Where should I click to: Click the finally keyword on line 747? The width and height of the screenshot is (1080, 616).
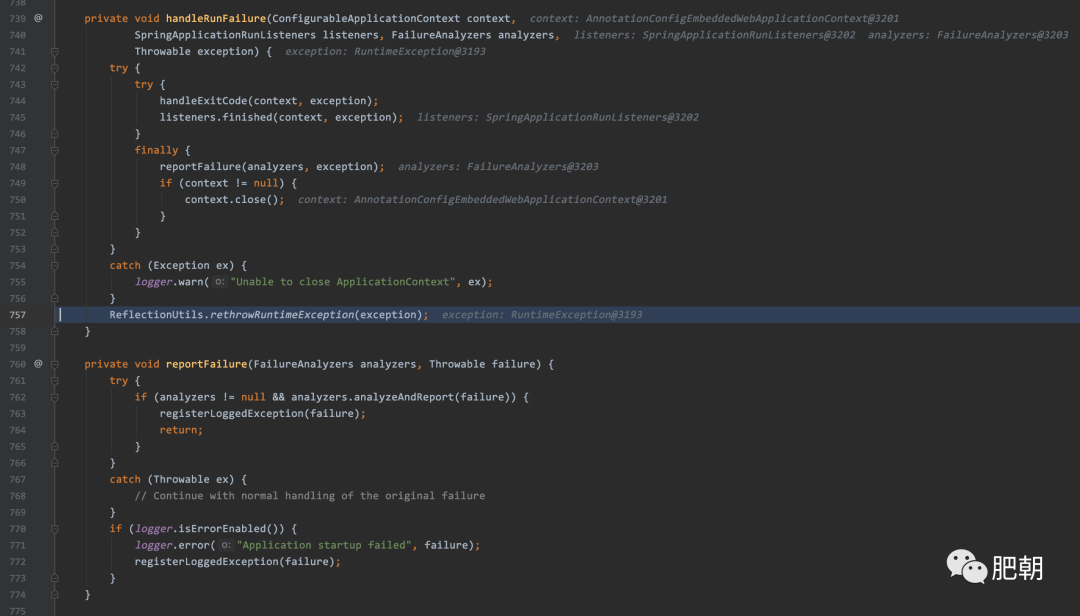tap(156, 150)
